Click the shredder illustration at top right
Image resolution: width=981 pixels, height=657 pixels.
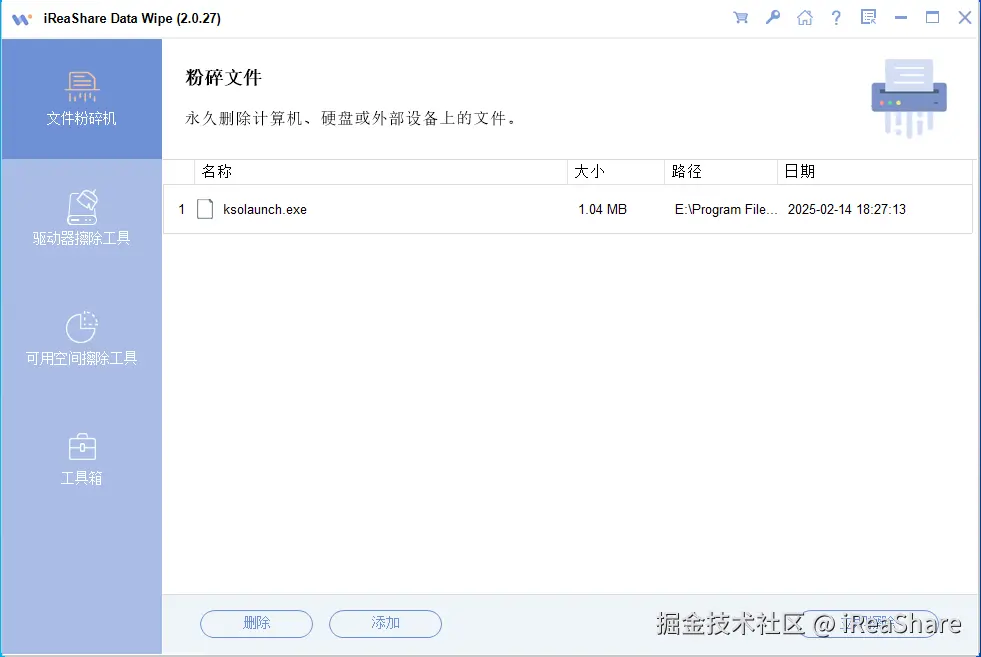(908, 97)
